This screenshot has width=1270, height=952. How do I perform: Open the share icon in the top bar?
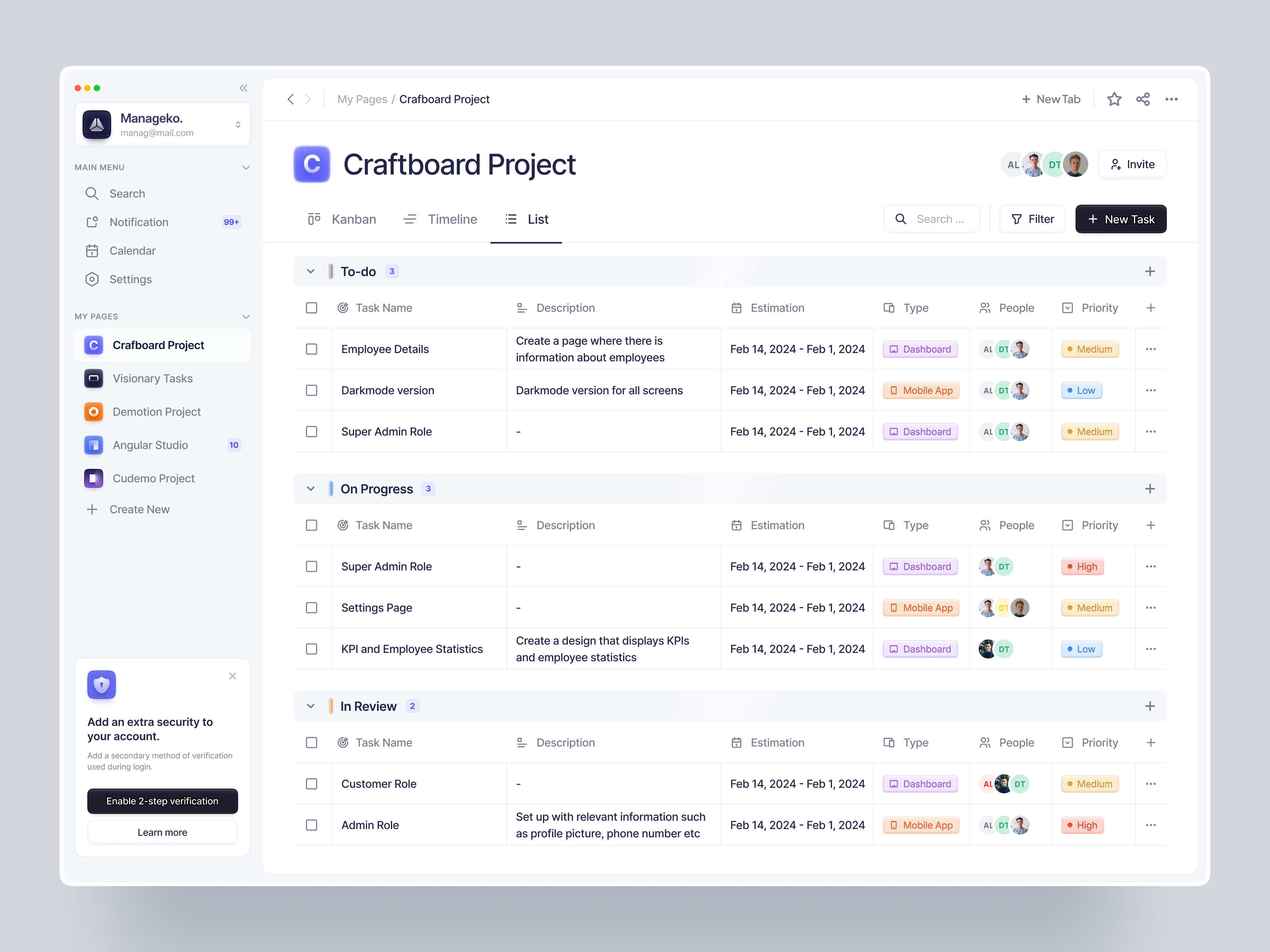[1143, 99]
